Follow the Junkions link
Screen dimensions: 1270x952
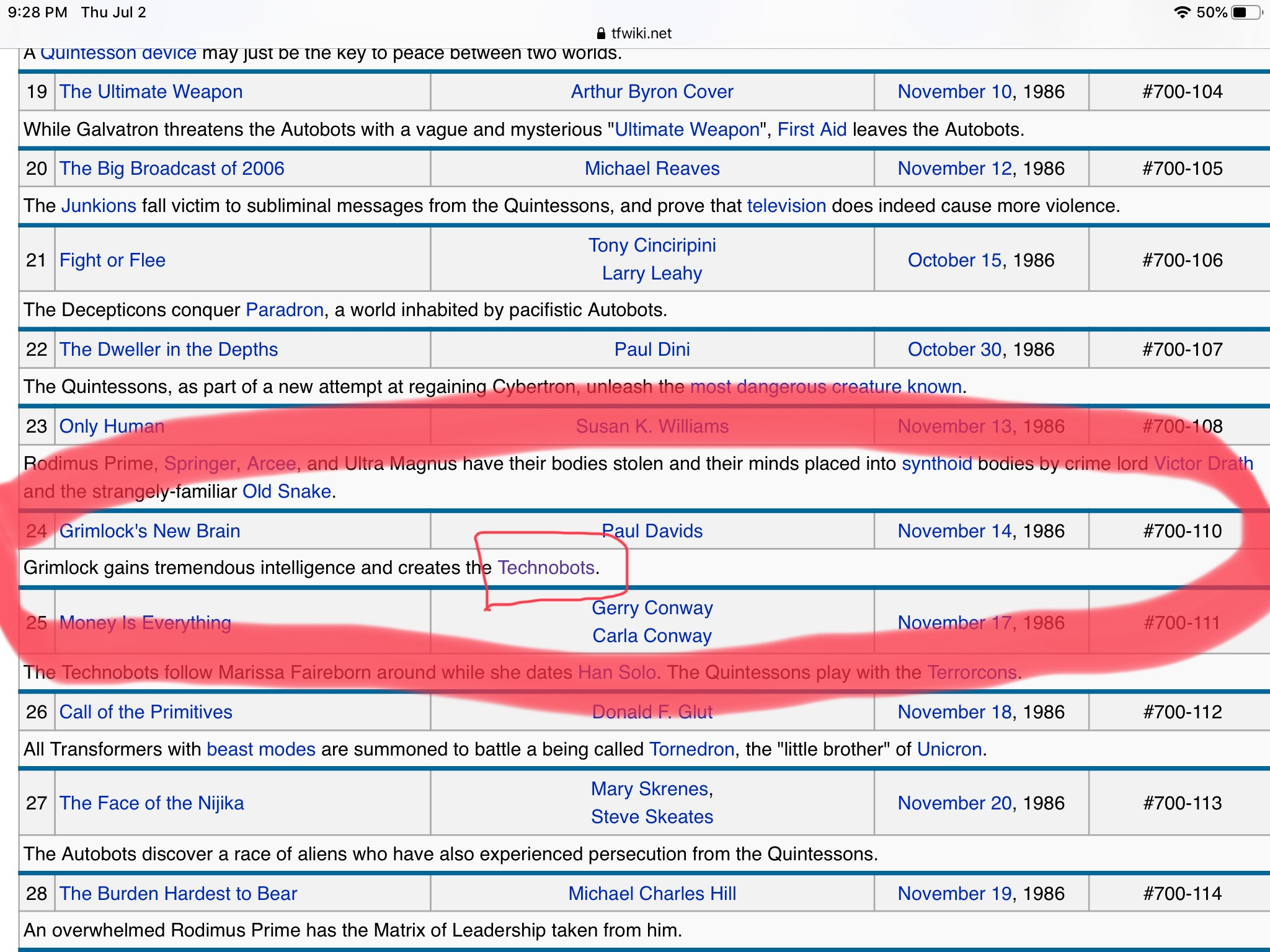99,206
